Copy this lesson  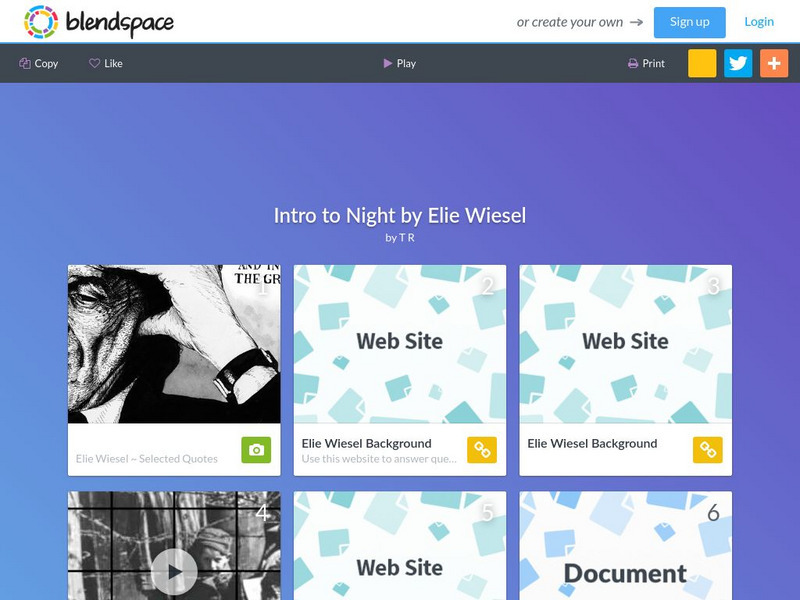pyautogui.click(x=39, y=63)
